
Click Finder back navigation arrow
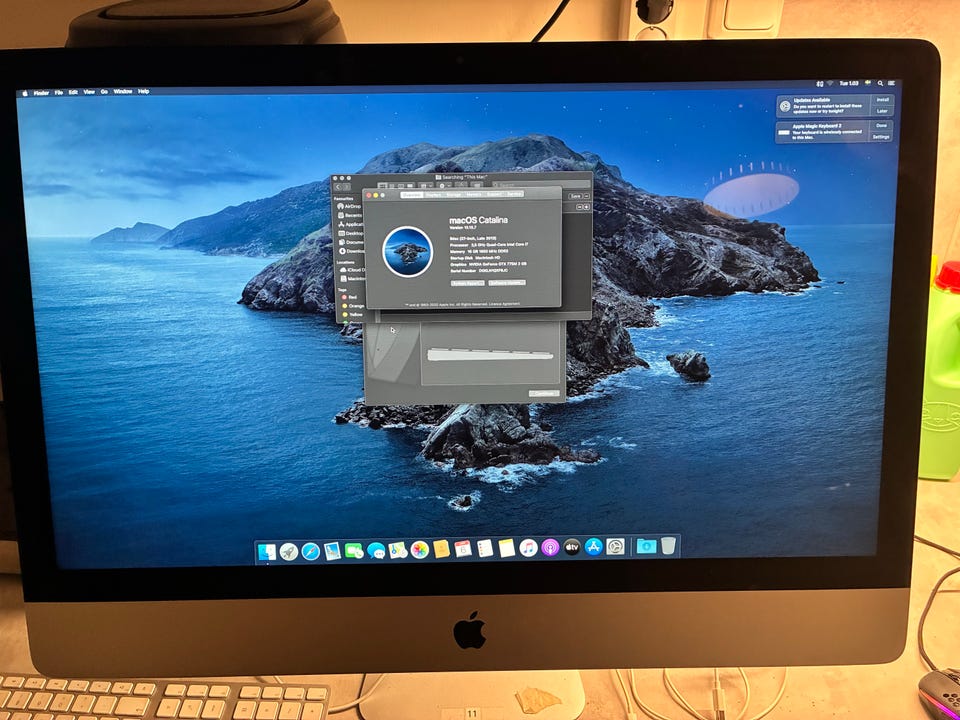[x=338, y=187]
